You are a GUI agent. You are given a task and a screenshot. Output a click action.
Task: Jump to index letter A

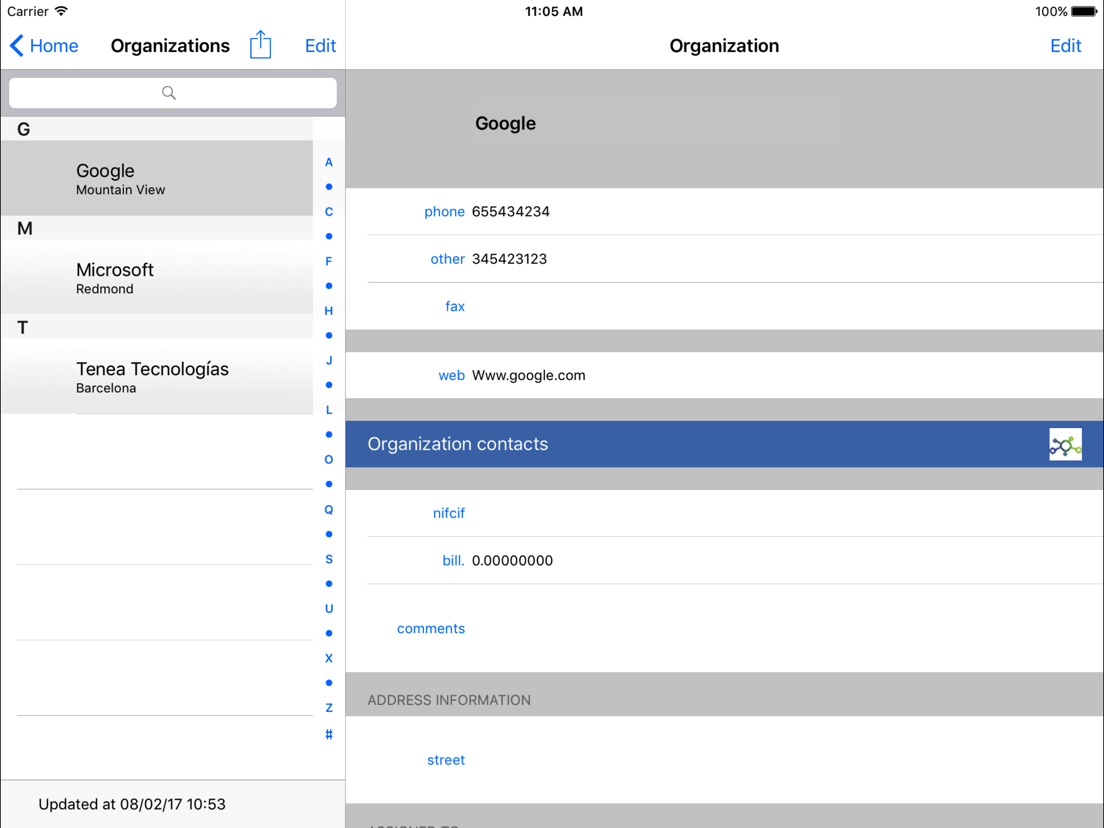tap(329, 162)
